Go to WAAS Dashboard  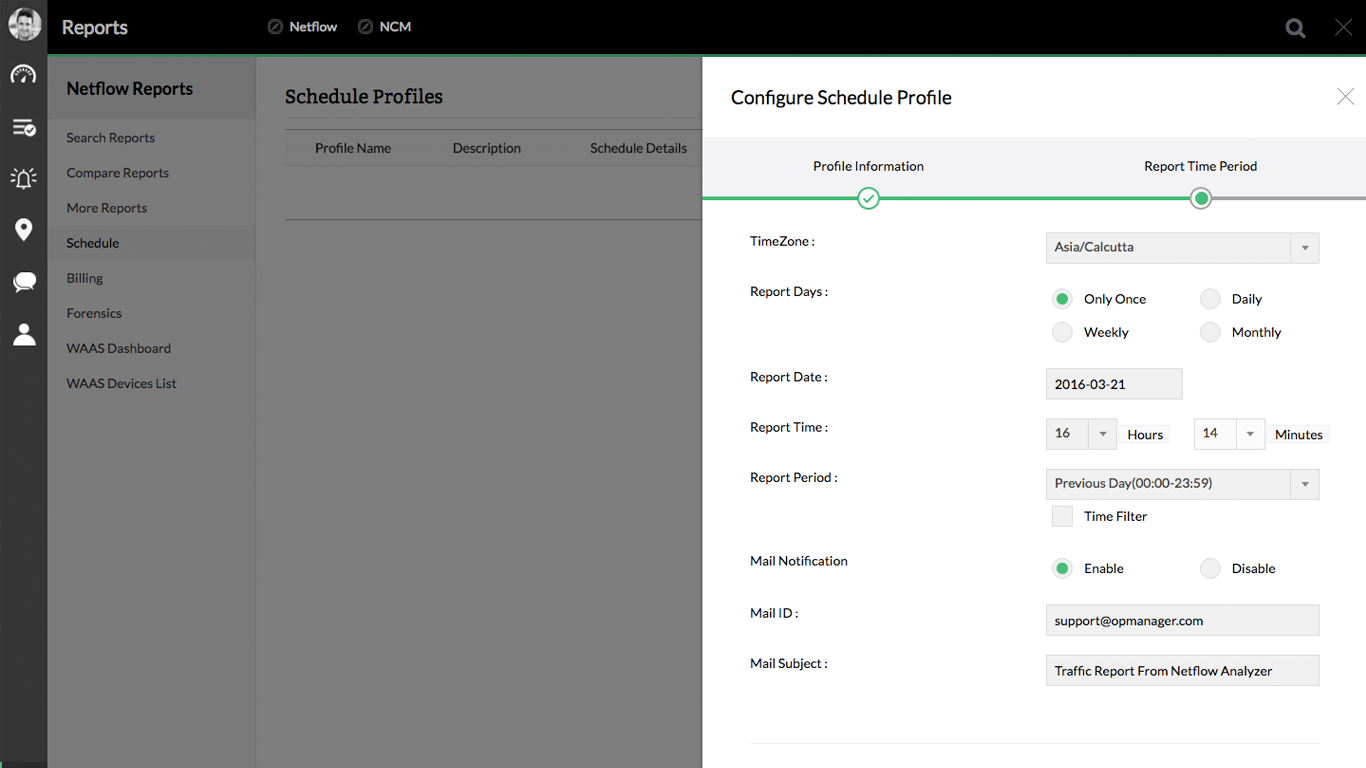coord(118,347)
